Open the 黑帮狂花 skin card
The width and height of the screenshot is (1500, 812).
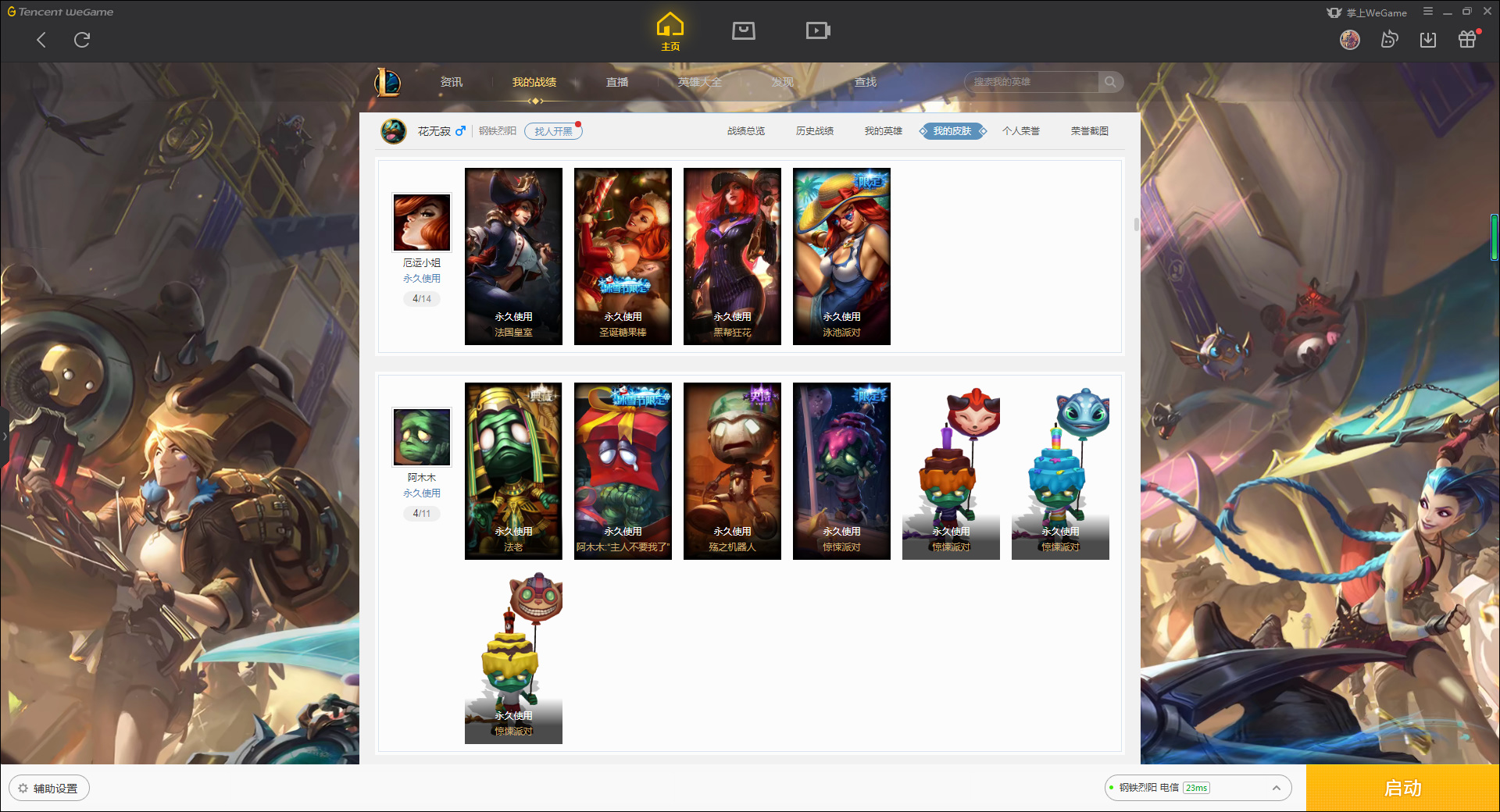[732, 256]
